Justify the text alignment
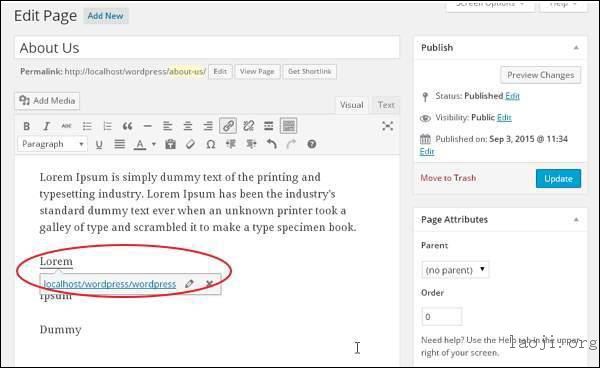This screenshot has width=600, height=368. click(119, 145)
